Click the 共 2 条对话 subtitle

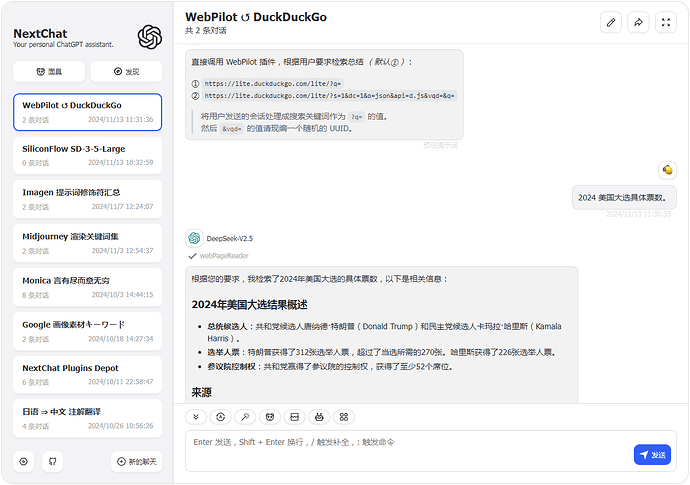[x=206, y=30]
